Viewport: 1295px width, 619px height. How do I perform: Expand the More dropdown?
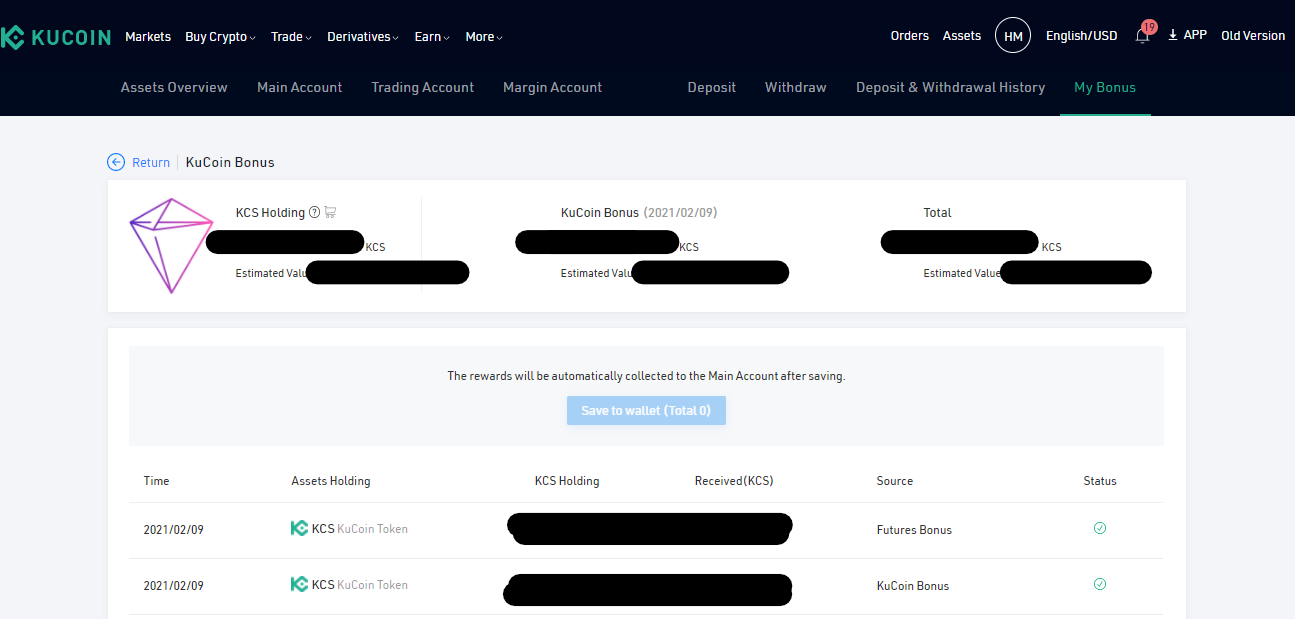484,37
